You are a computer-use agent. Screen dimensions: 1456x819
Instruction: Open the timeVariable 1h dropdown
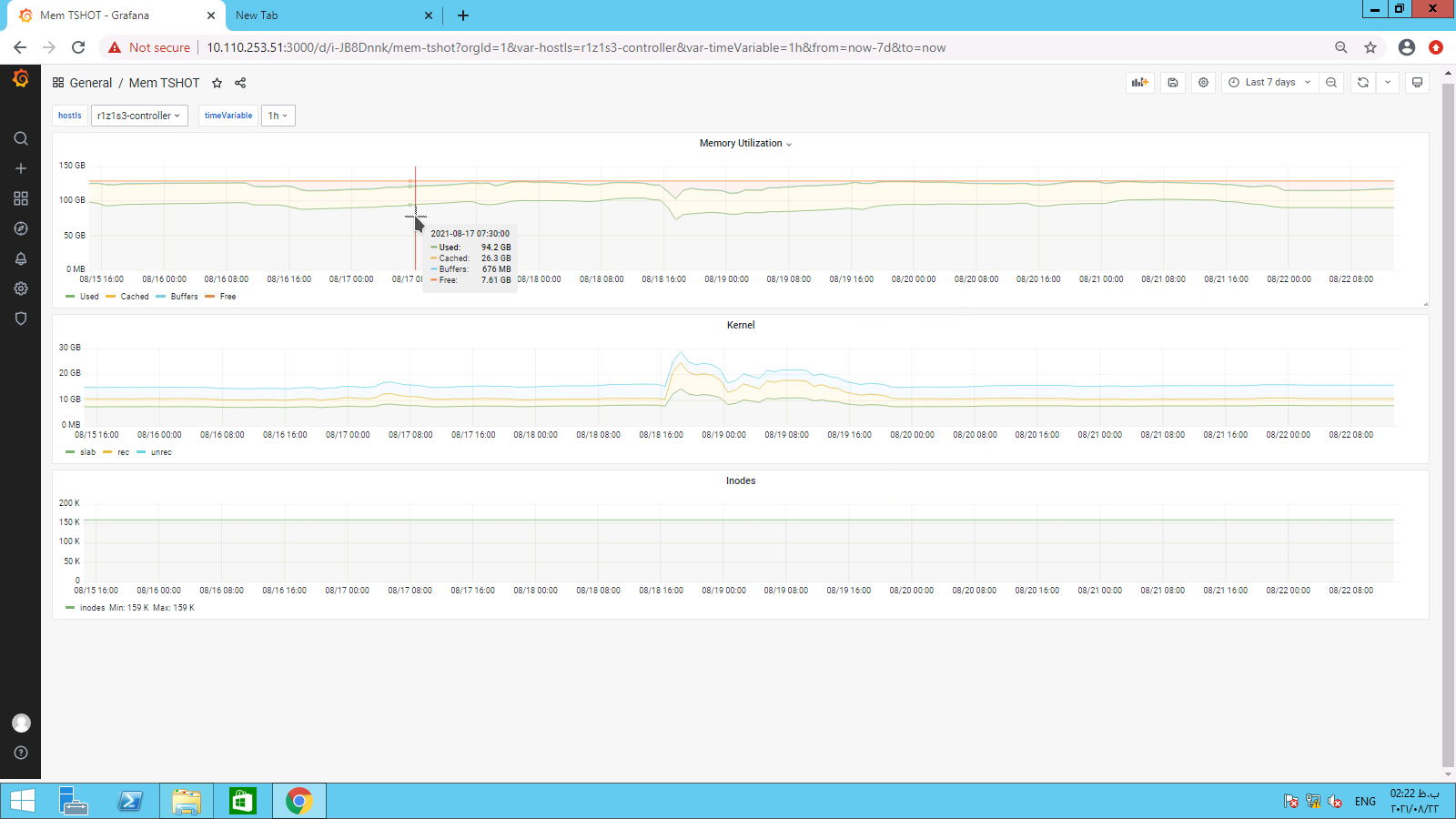pyautogui.click(x=278, y=116)
